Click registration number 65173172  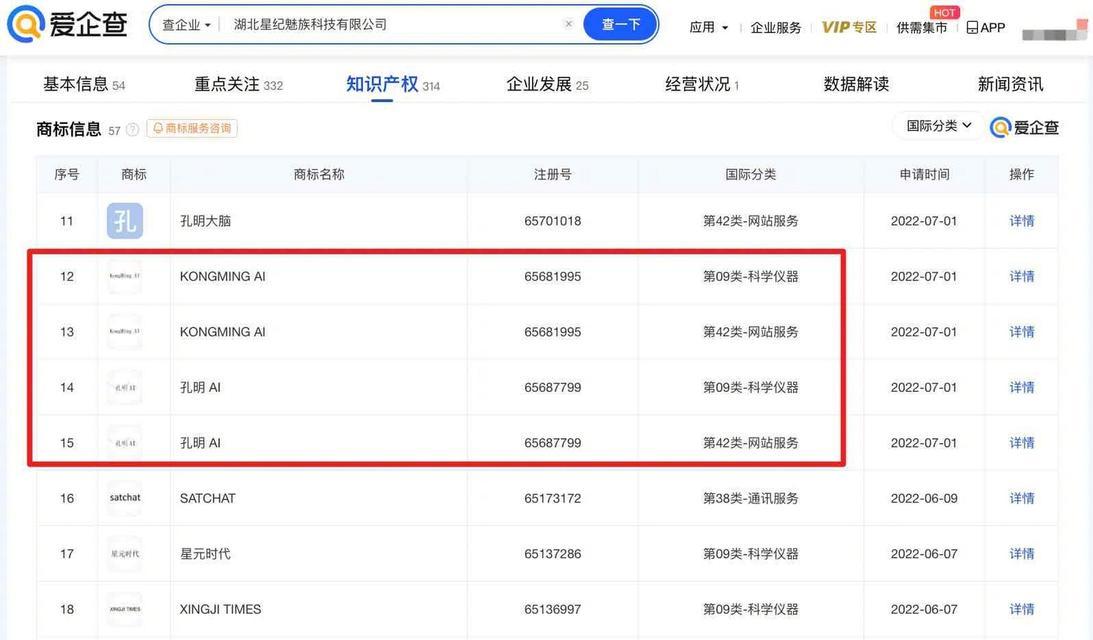553,498
